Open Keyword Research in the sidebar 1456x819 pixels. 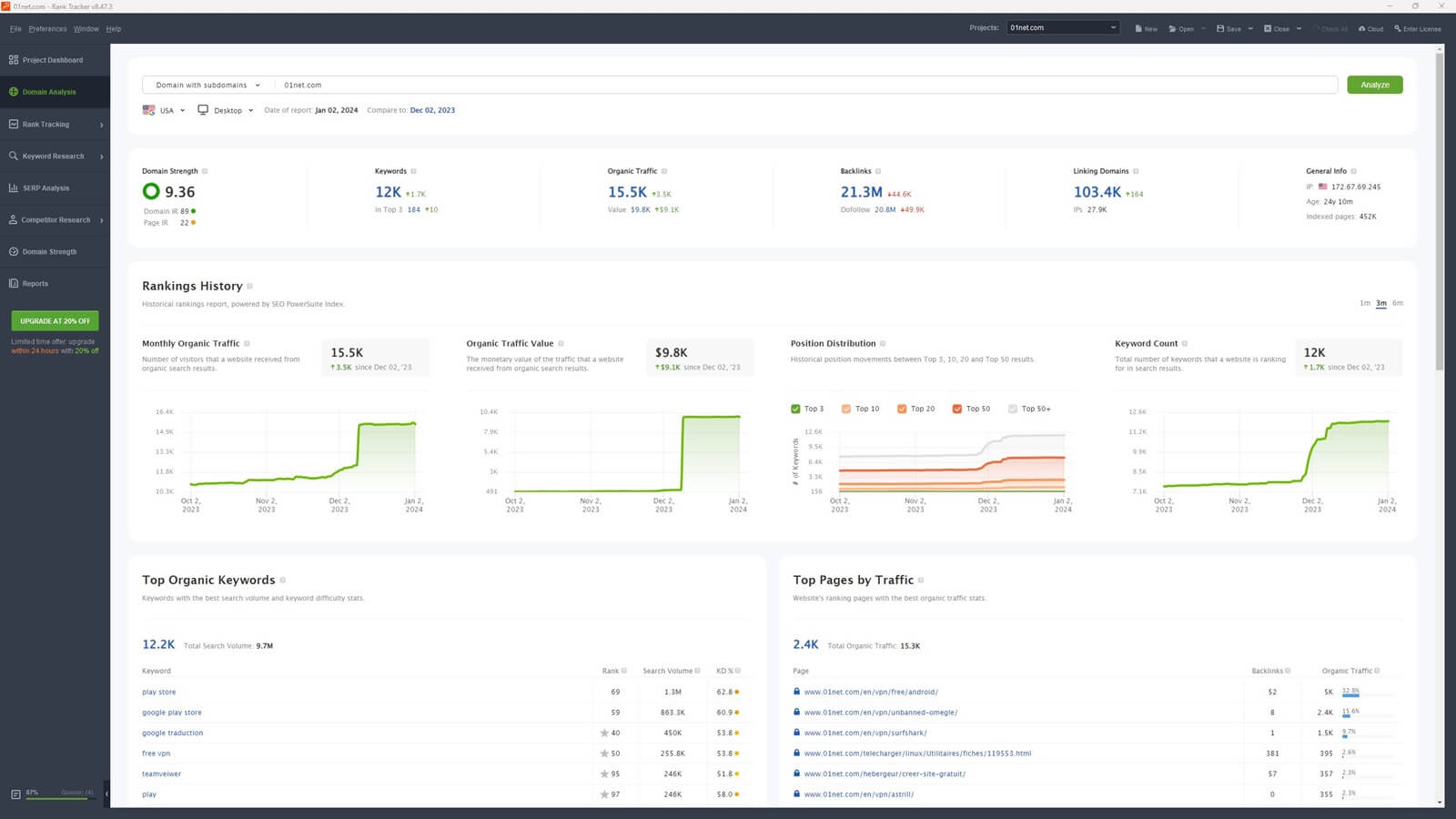tap(55, 156)
